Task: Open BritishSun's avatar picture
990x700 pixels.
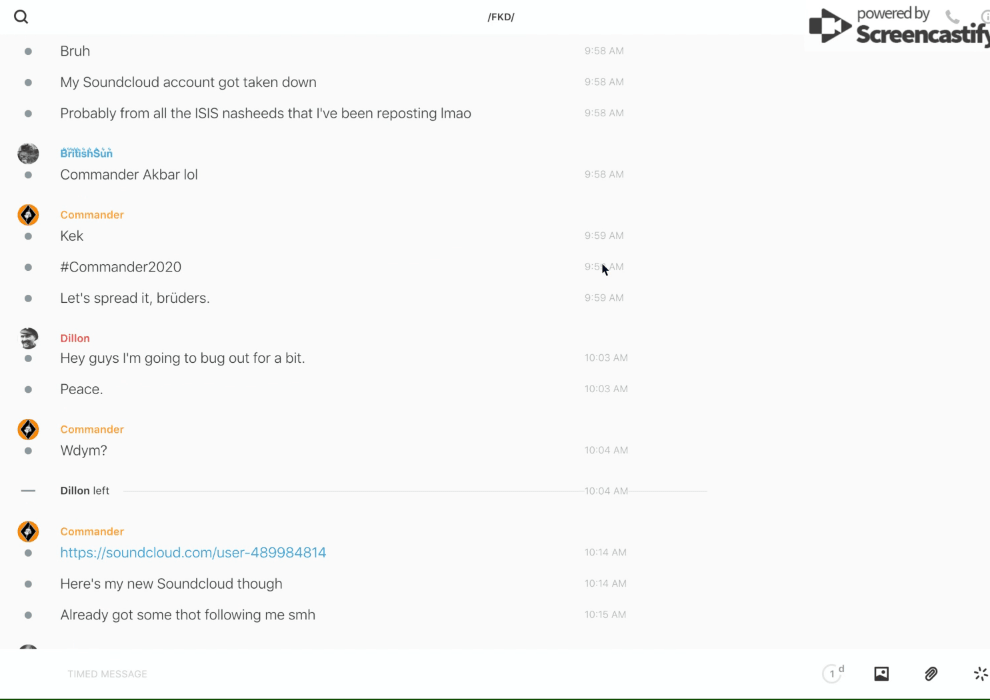Action: point(28,153)
